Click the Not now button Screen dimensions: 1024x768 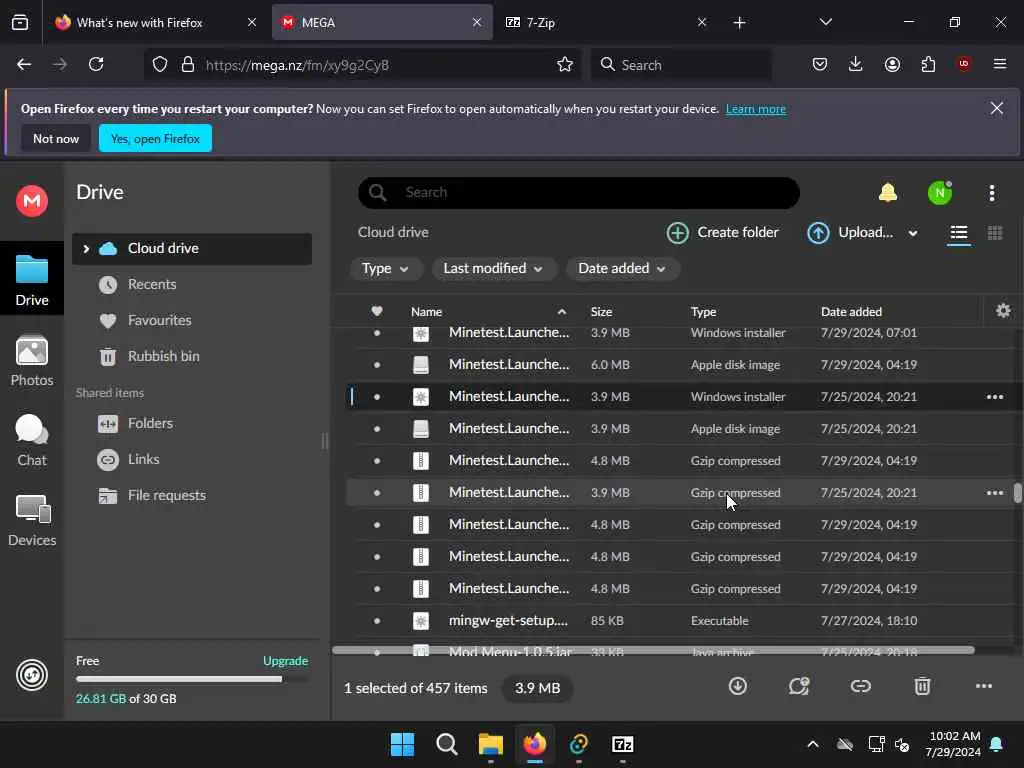(56, 138)
